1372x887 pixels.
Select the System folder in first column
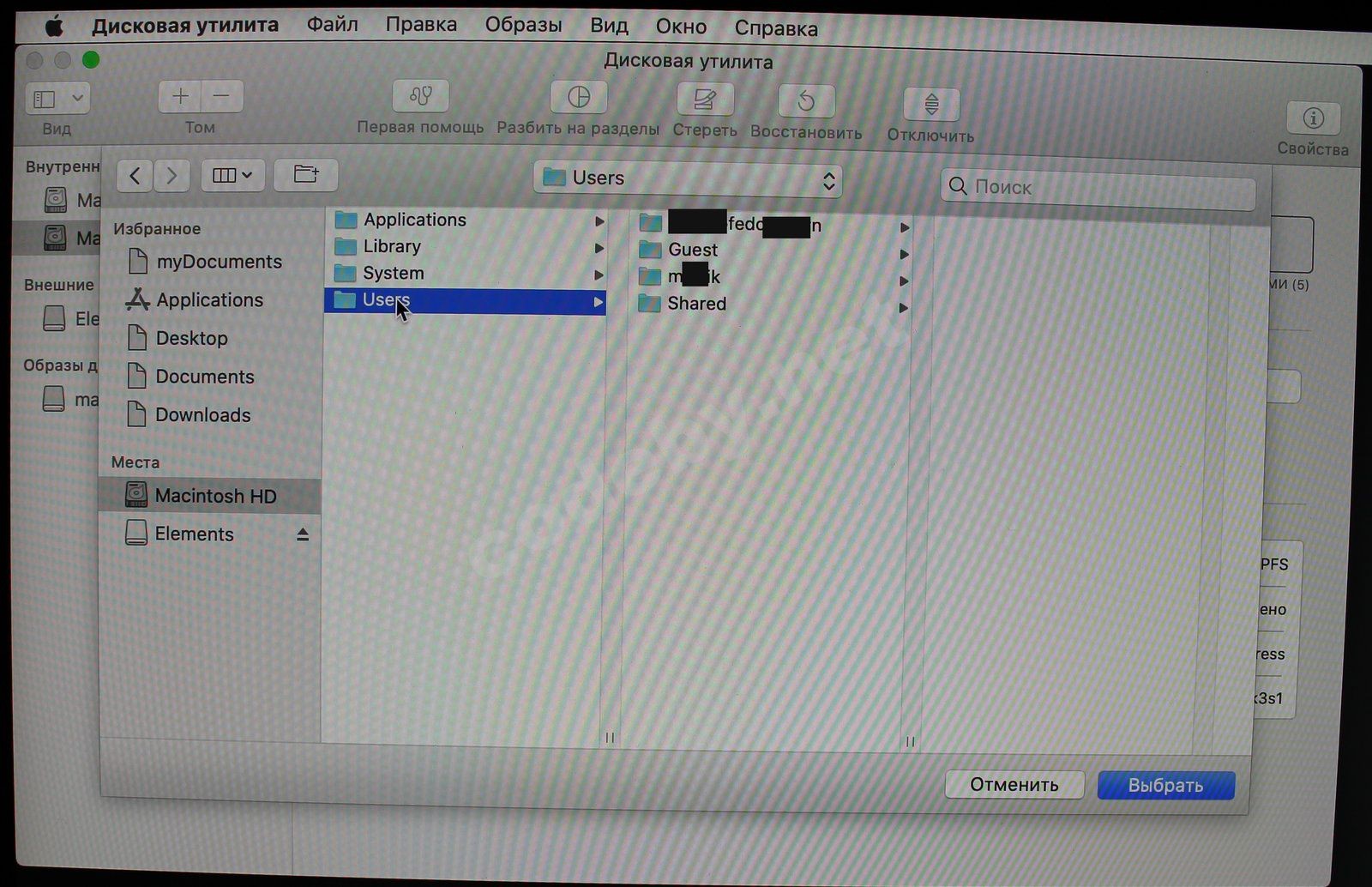pos(466,273)
